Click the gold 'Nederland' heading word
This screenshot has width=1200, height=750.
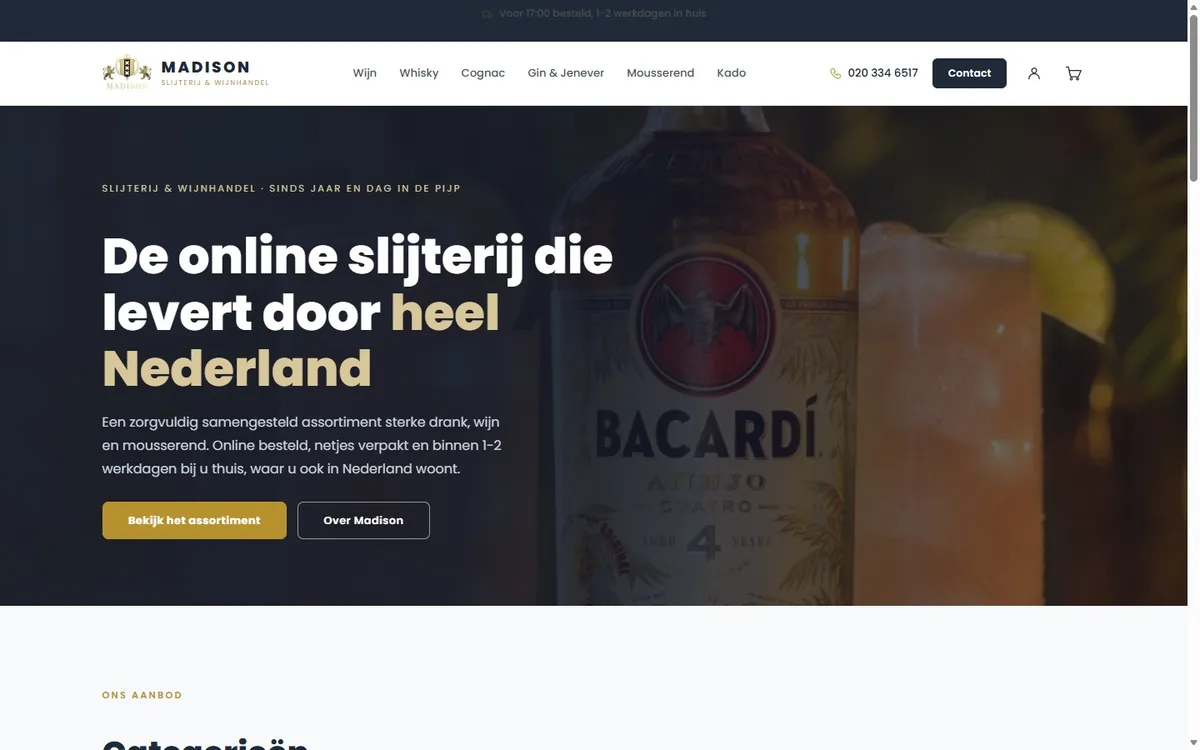(237, 368)
